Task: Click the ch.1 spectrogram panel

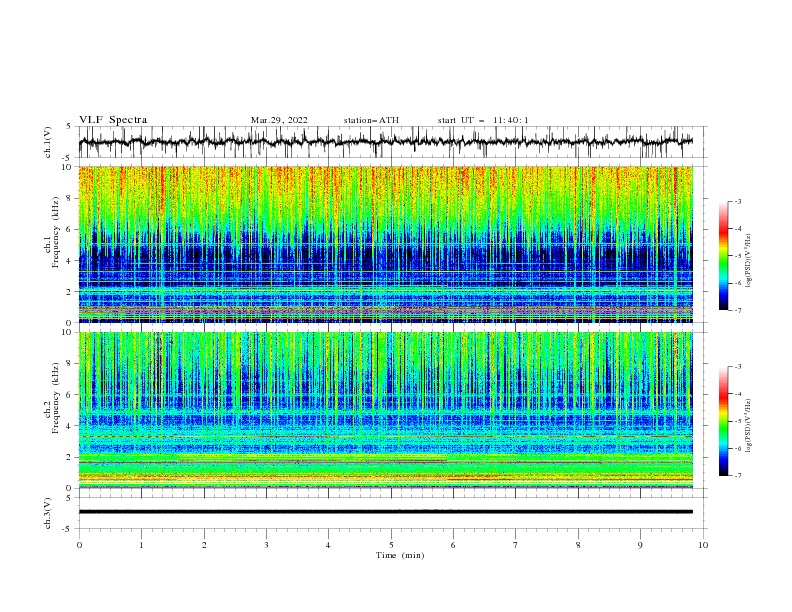Action: [x=385, y=244]
